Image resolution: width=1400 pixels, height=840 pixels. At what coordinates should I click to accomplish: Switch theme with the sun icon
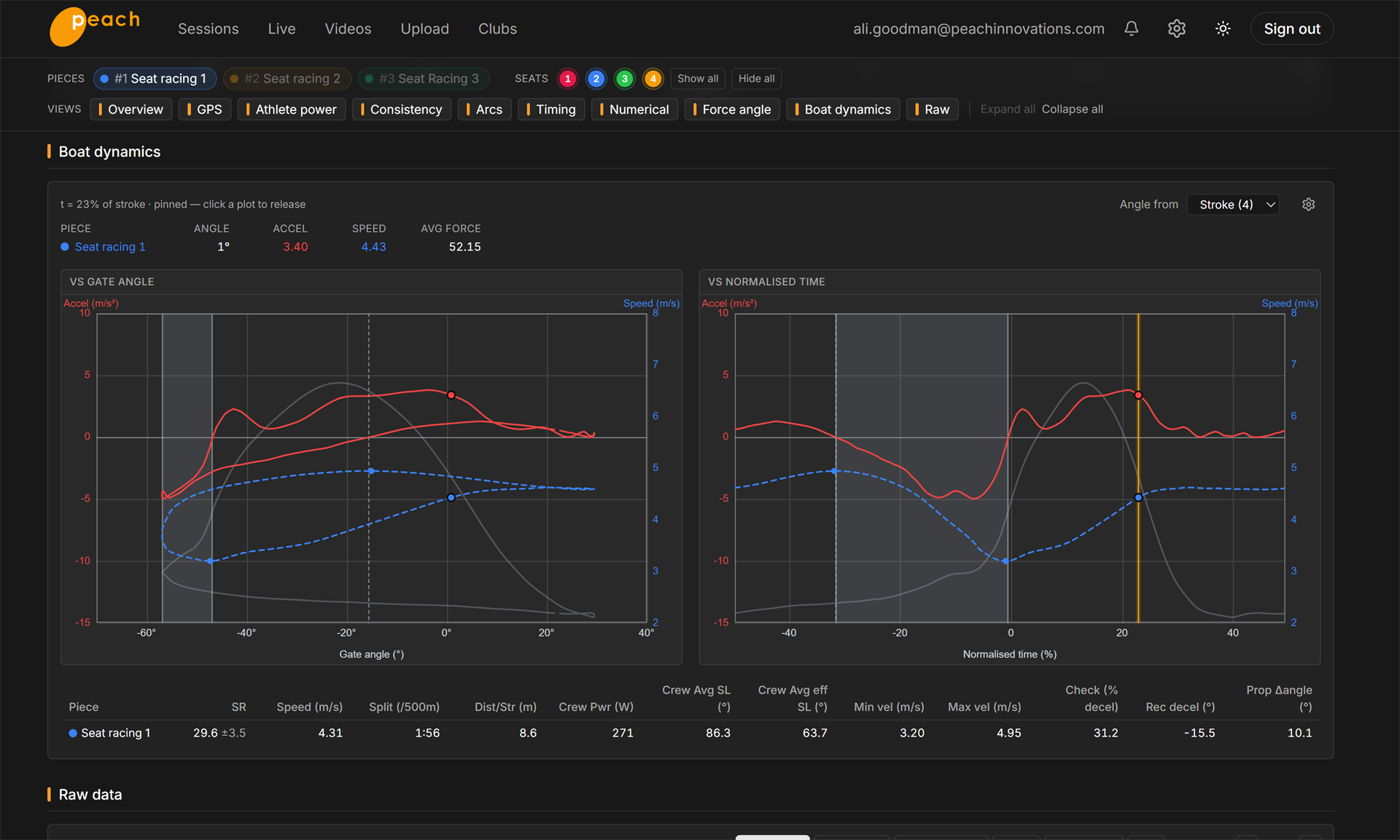pyautogui.click(x=1223, y=28)
